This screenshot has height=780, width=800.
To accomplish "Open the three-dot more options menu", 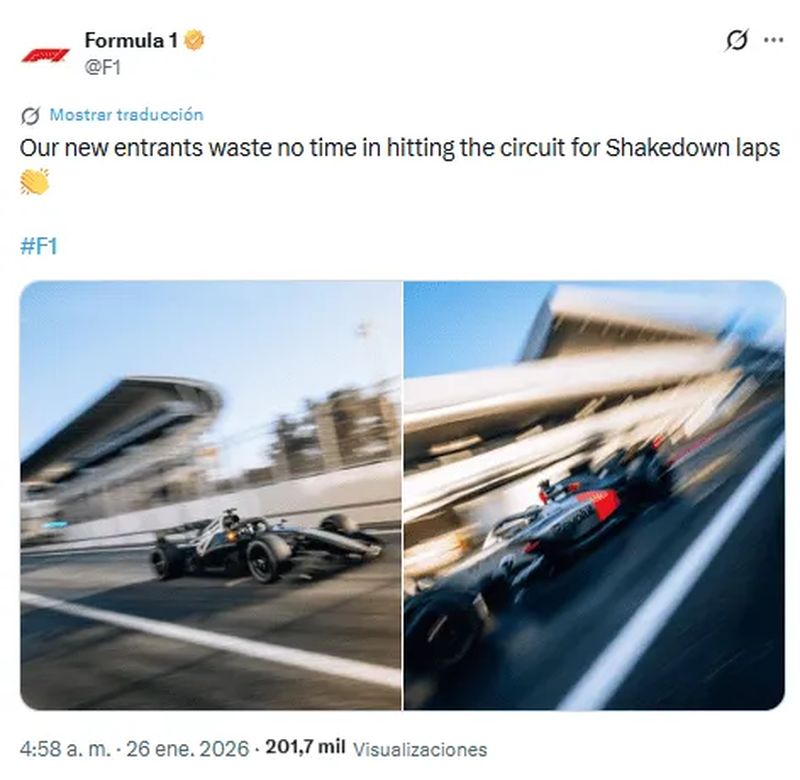I will [773, 40].
